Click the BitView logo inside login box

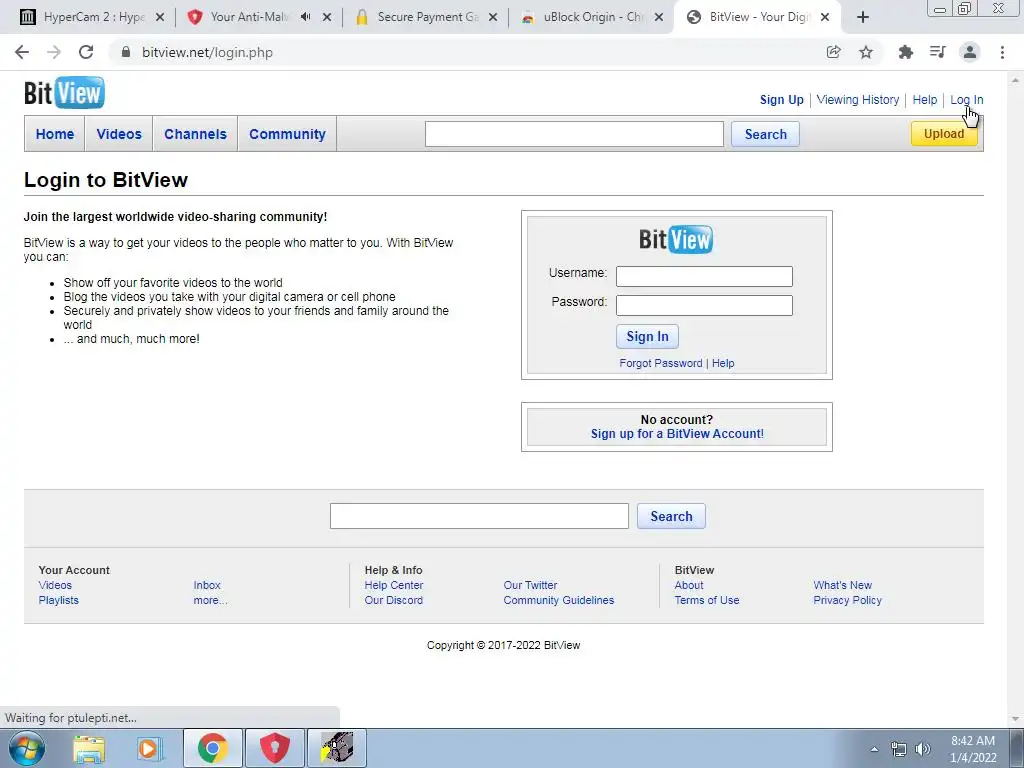676,239
